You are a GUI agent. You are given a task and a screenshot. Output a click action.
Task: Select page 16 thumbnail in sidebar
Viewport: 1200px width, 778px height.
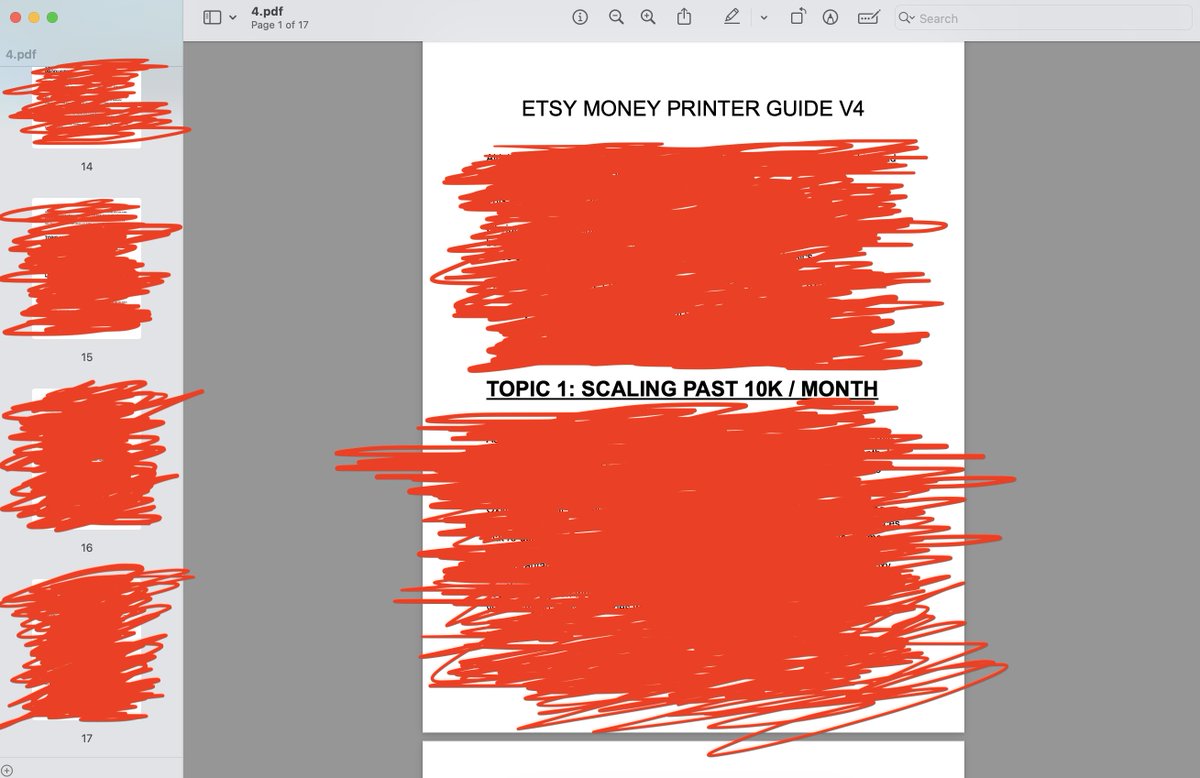tap(87, 459)
